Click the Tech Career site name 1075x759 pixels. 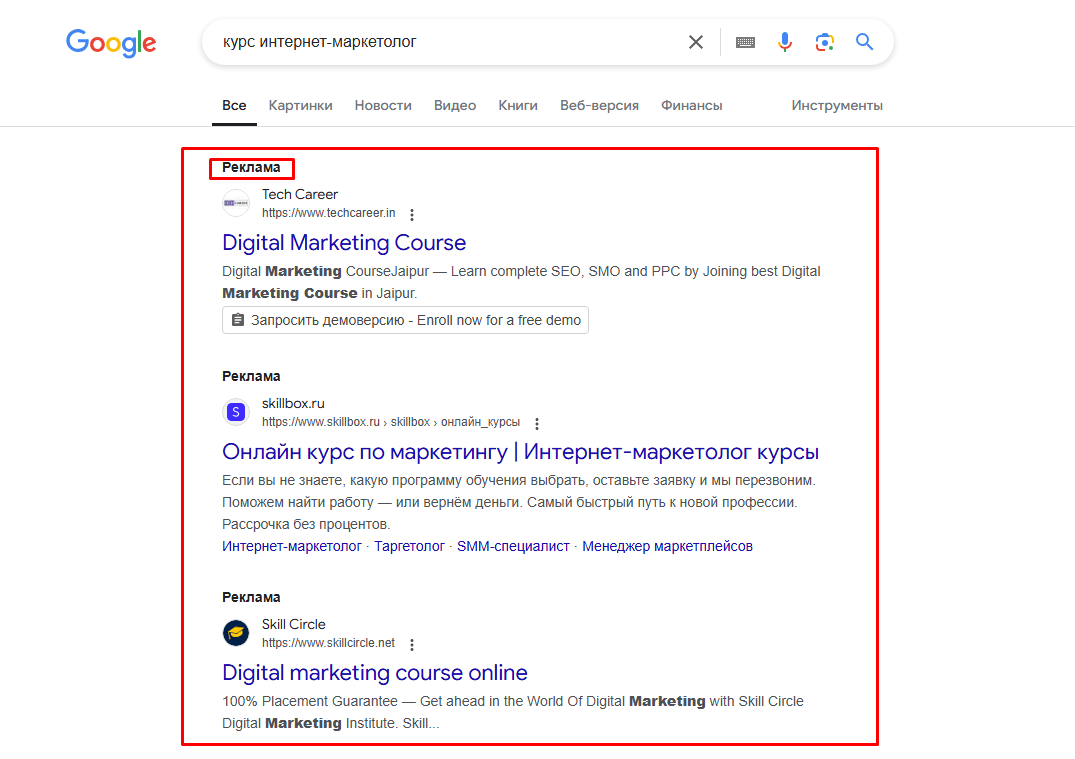tap(300, 195)
